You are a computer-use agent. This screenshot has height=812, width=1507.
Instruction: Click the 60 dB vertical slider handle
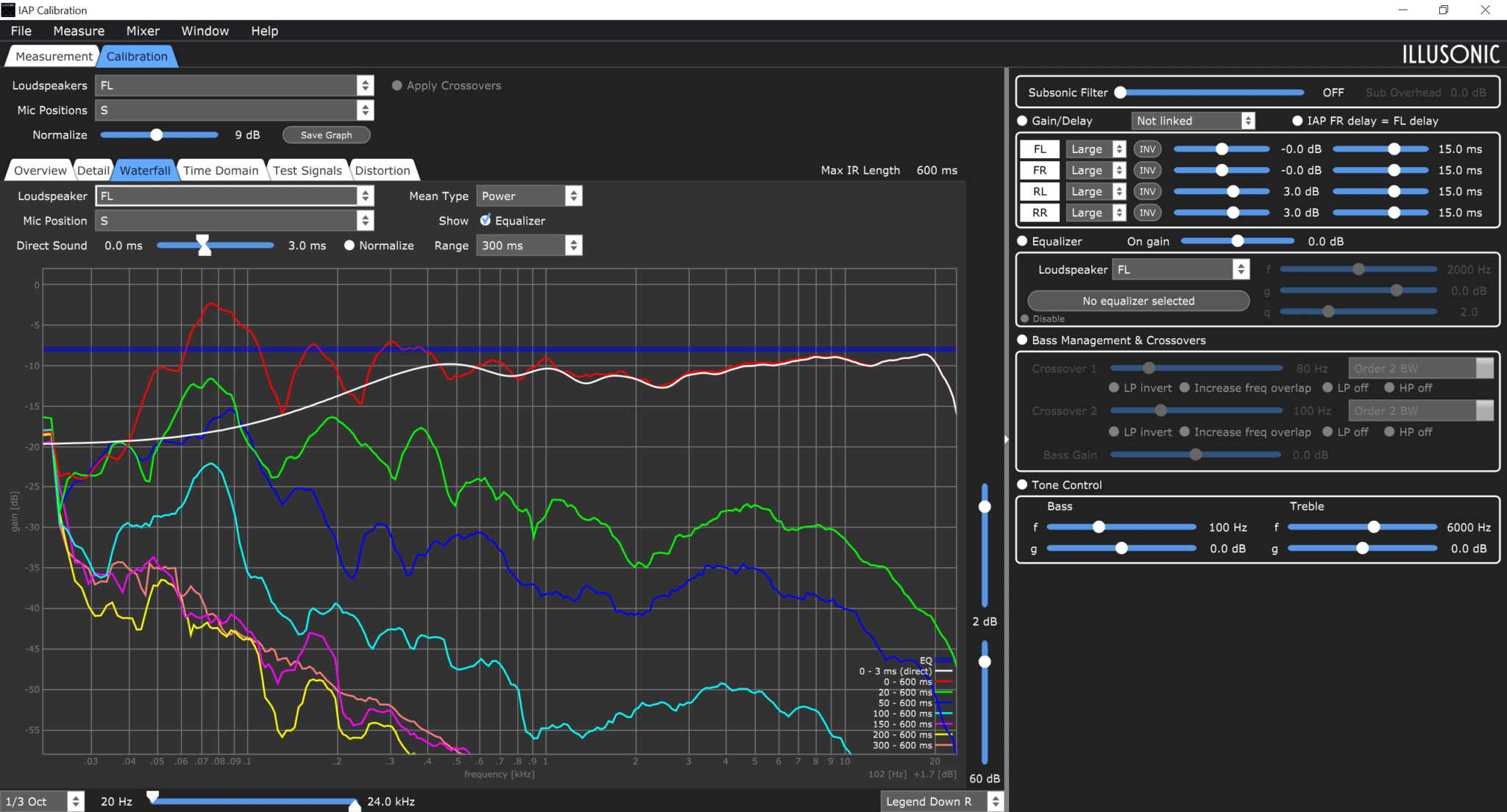point(985,662)
